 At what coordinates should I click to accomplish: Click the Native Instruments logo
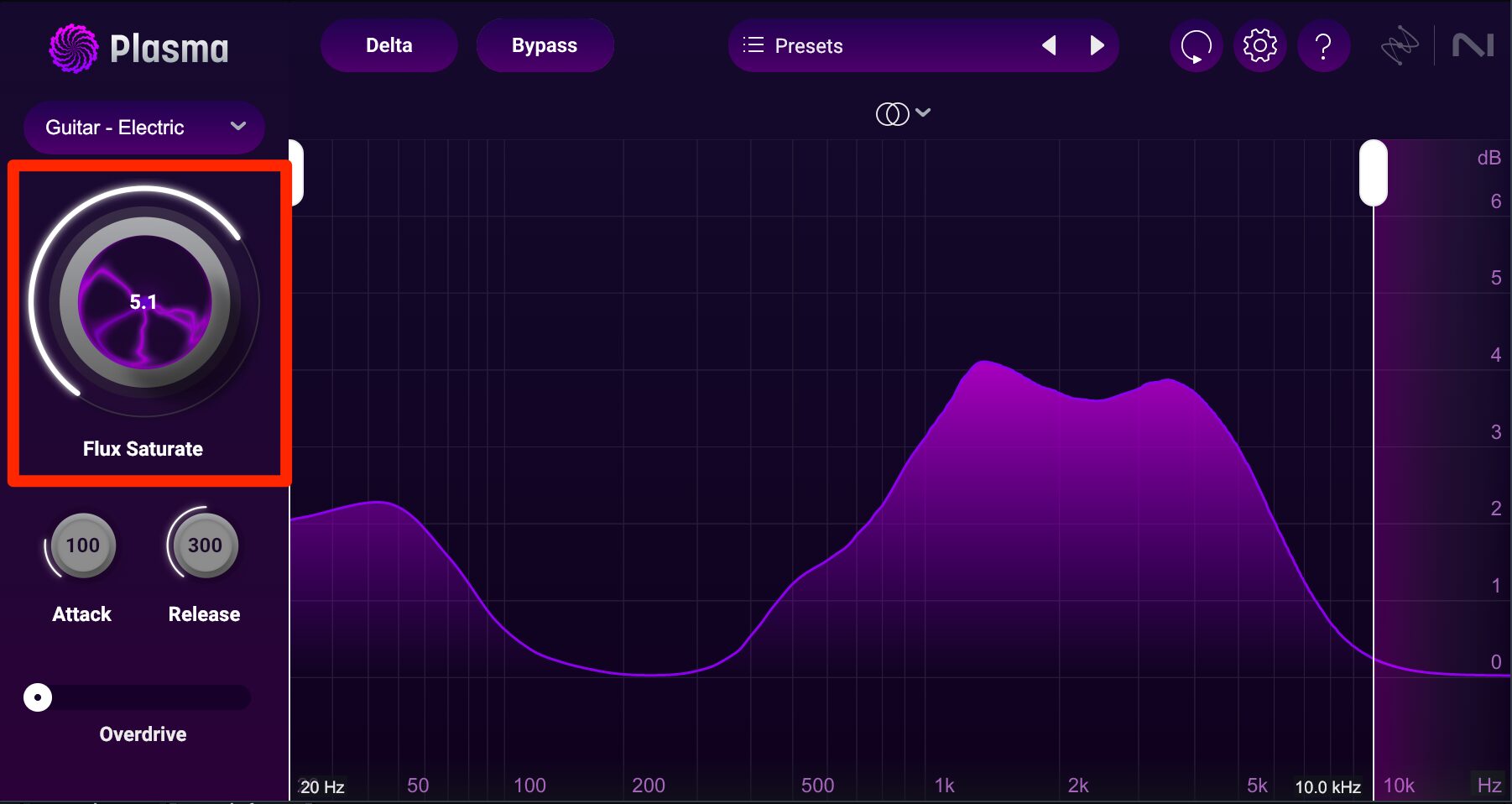(1473, 45)
